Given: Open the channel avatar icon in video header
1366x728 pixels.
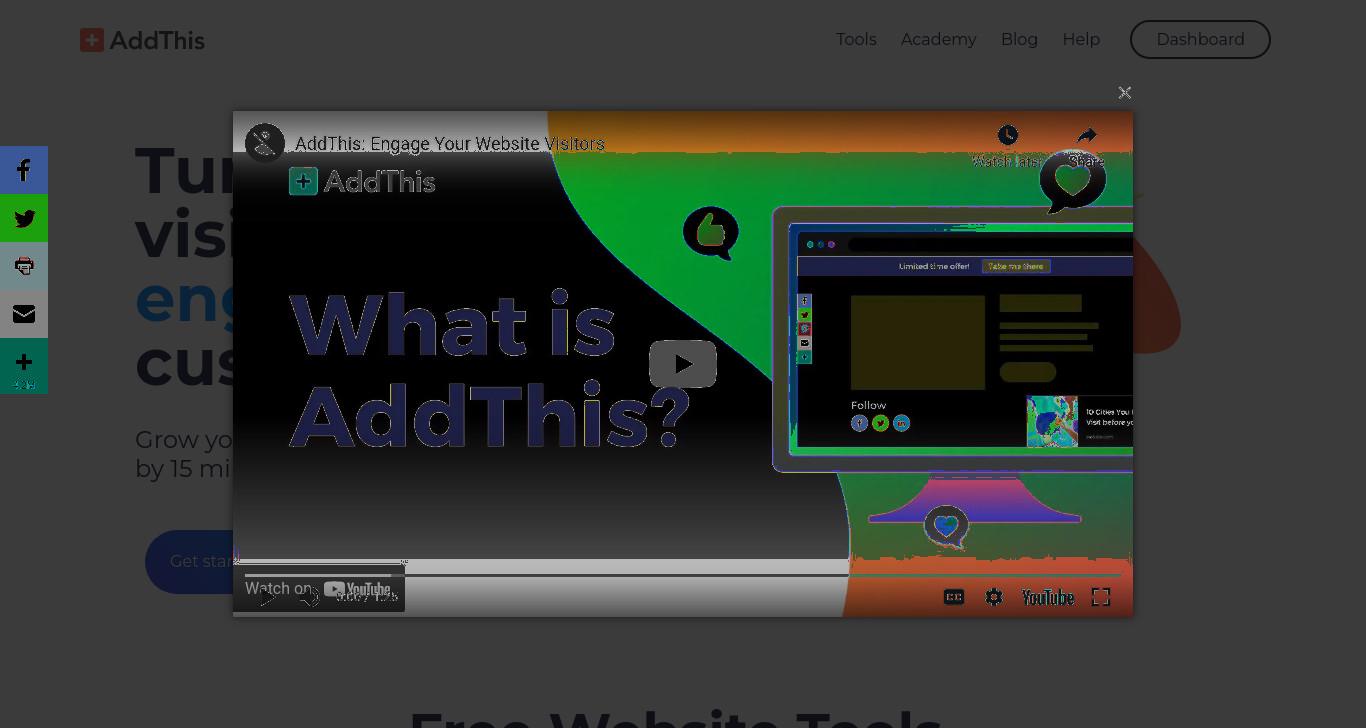Looking at the screenshot, I should (265, 143).
